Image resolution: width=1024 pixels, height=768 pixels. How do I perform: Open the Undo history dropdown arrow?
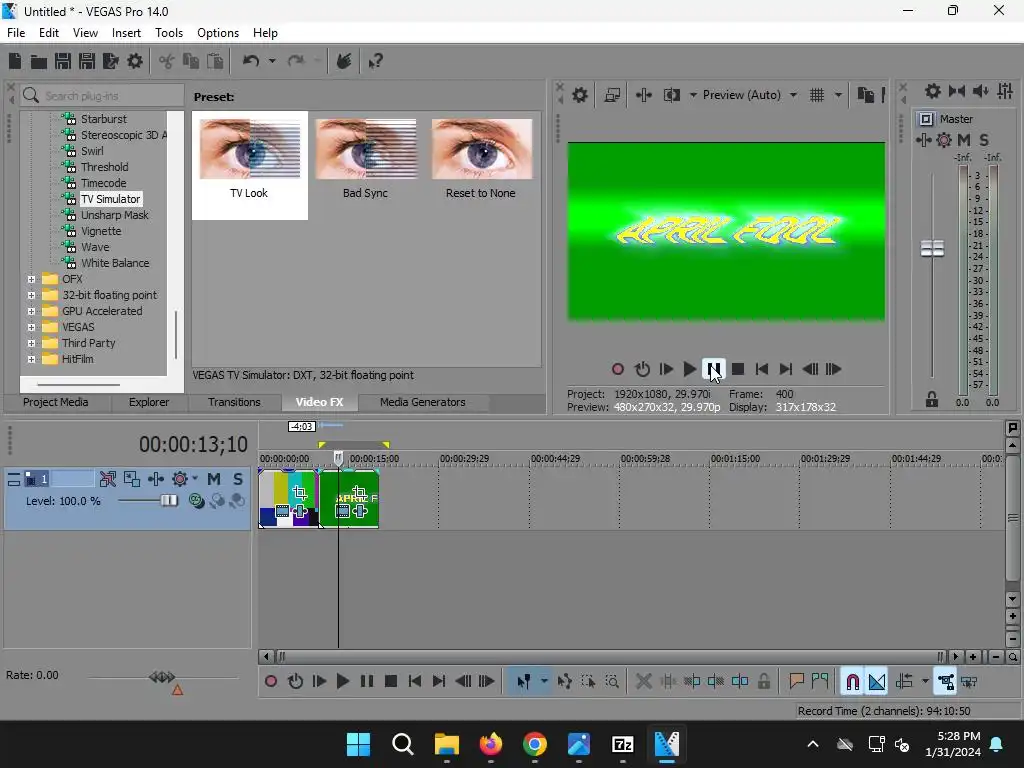point(272,61)
